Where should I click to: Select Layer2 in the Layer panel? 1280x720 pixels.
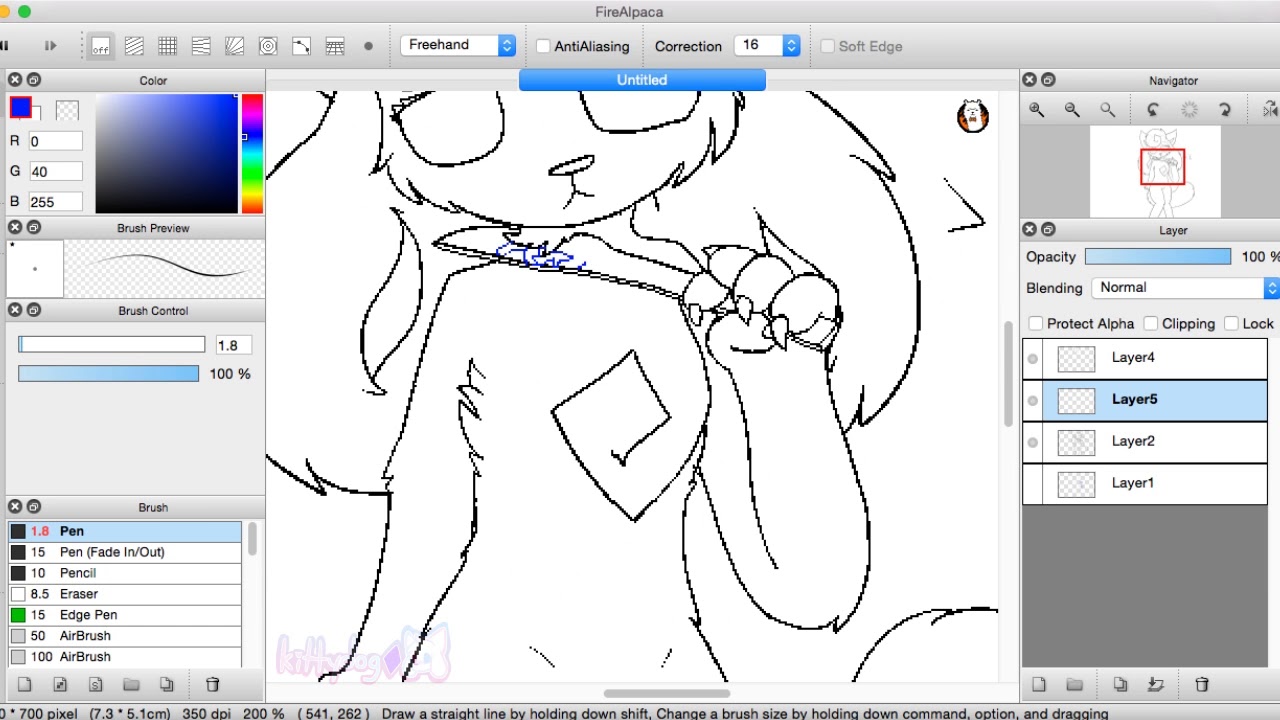(x=1145, y=442)
